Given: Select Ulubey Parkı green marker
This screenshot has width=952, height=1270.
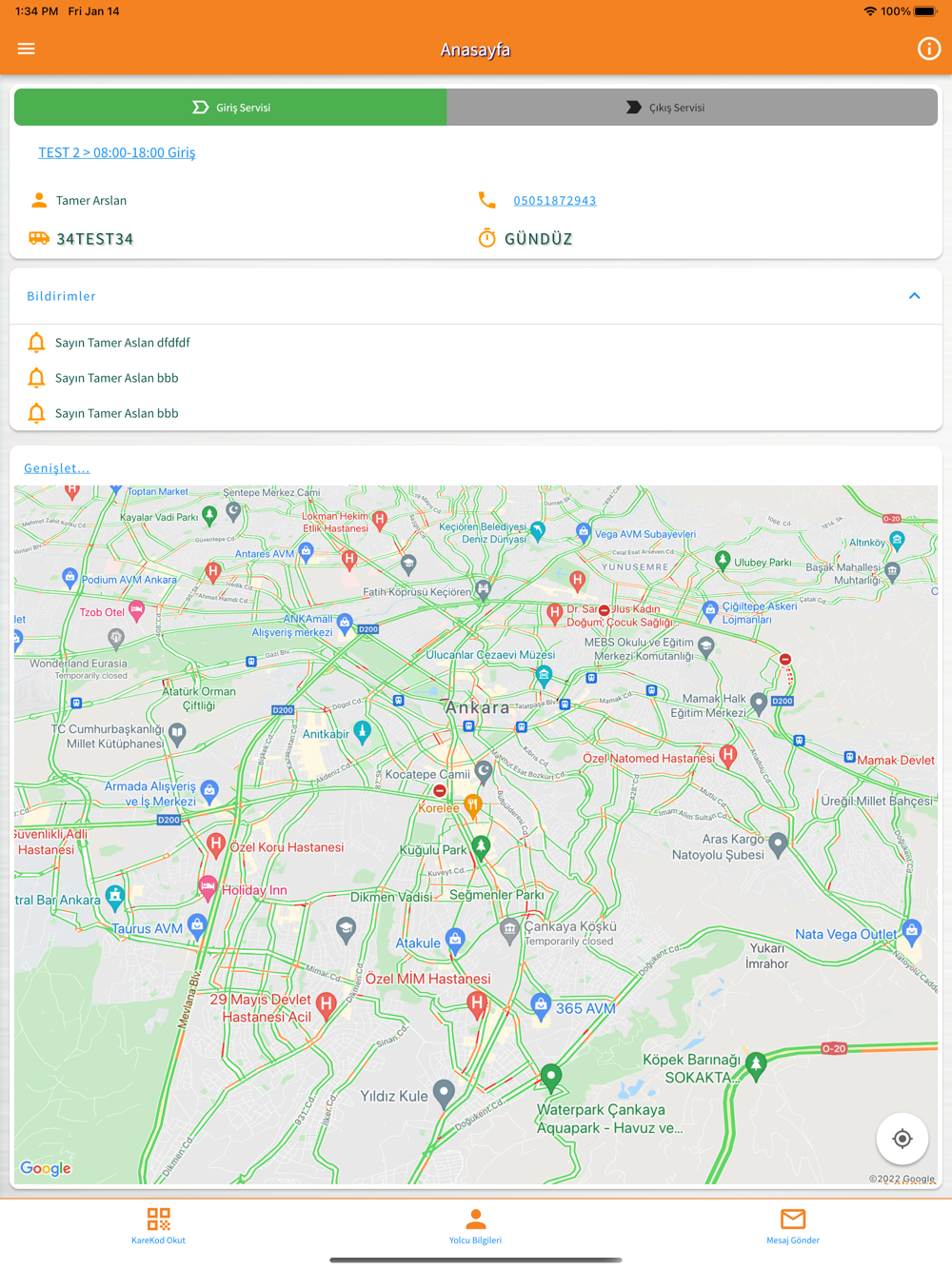Looking at the screenshot, I should click(x=723, y=560).
